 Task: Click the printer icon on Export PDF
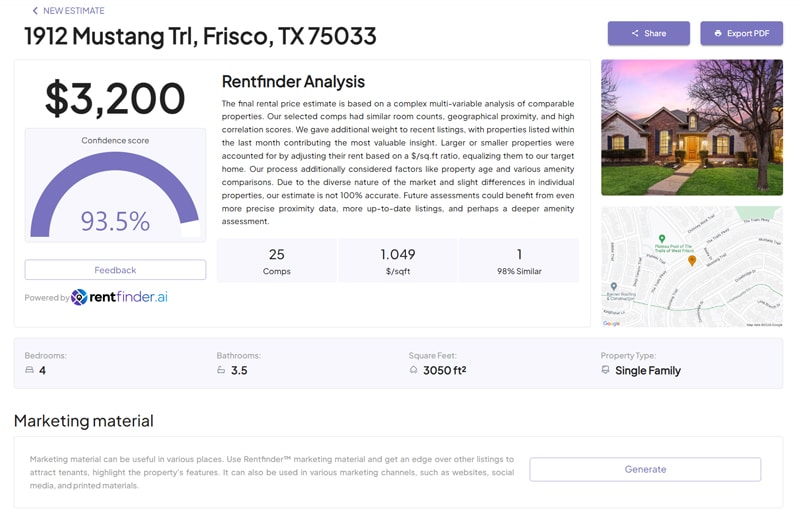718,33
